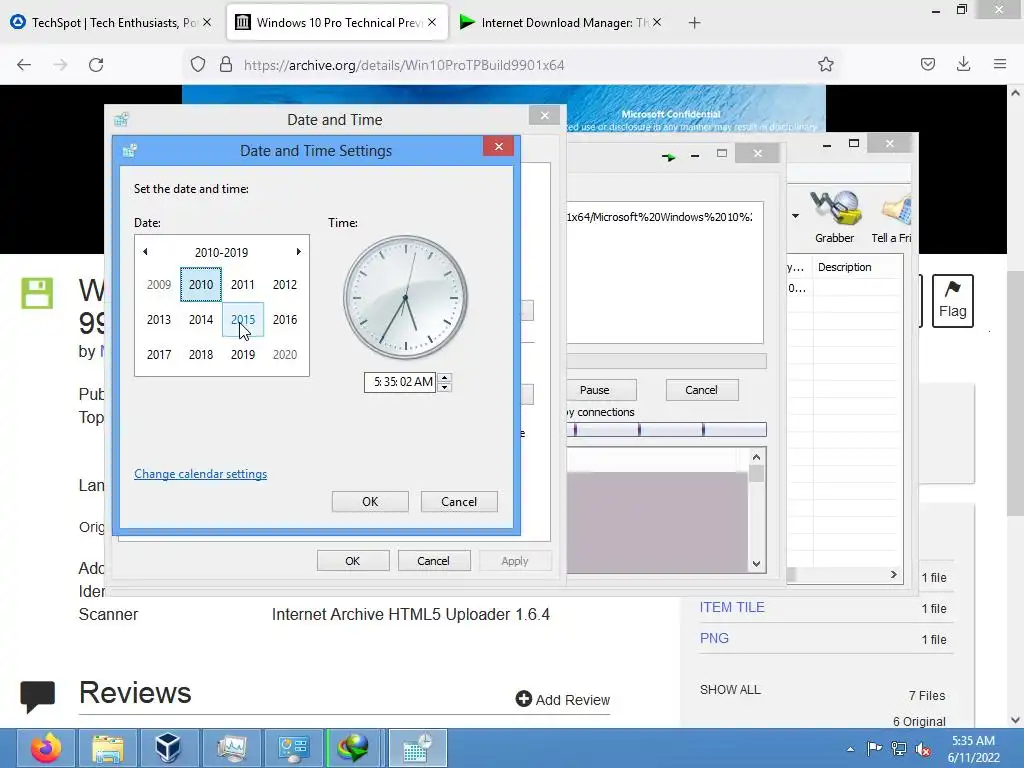Increase time with the spinner up arrow

click(x=444, y=377)
